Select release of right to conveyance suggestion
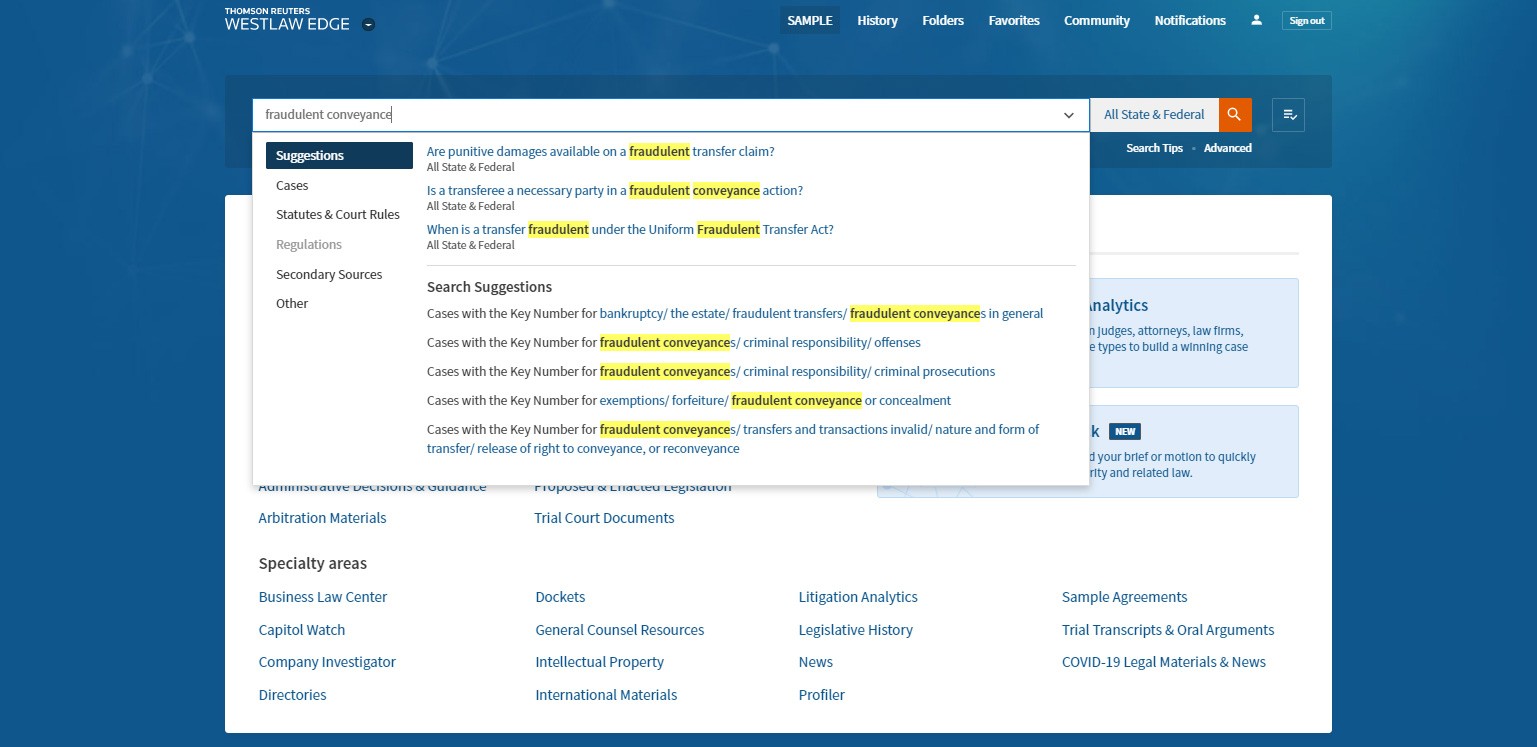 (x=733, y=439)
